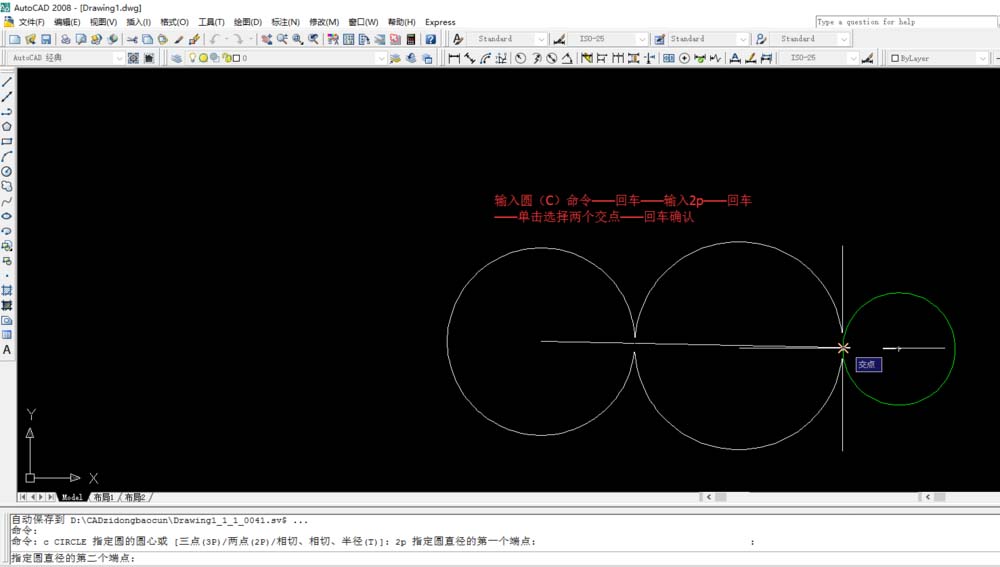Image resolution: width=1000 pixels, height=567 pixels.
Task: Open the multileader style Standard dropdown
Action: [x=844, y=40]
